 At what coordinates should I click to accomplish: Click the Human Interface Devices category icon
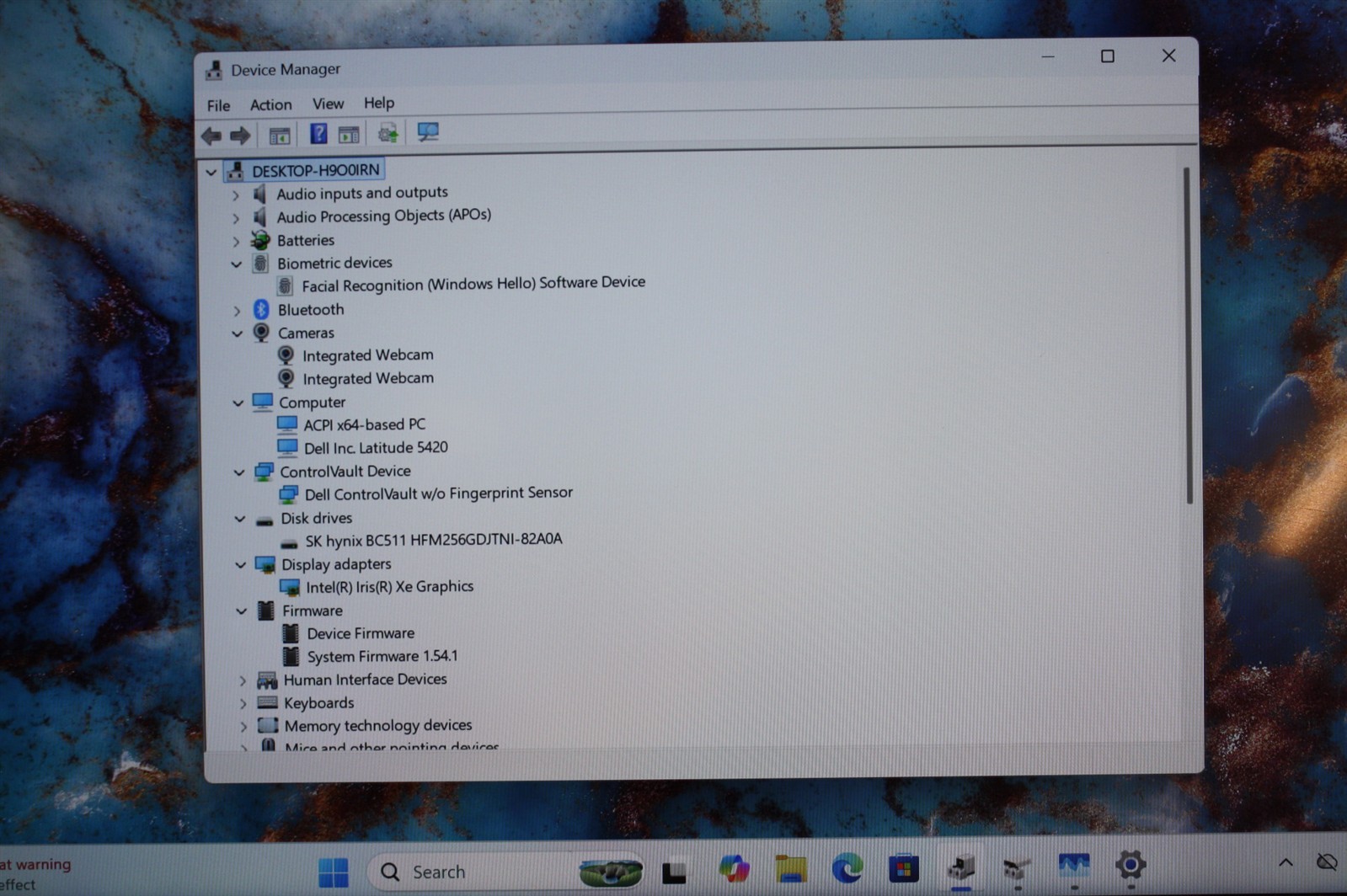267,680
